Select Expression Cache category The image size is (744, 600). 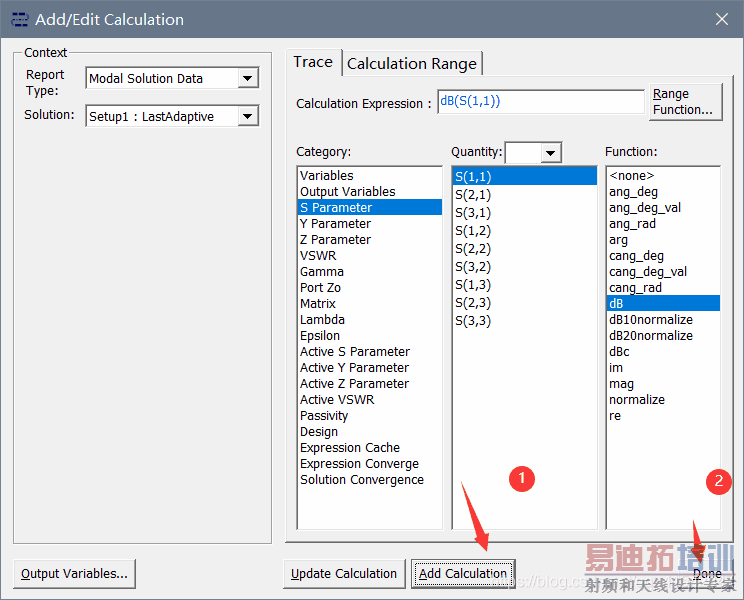tap(370, 448)
